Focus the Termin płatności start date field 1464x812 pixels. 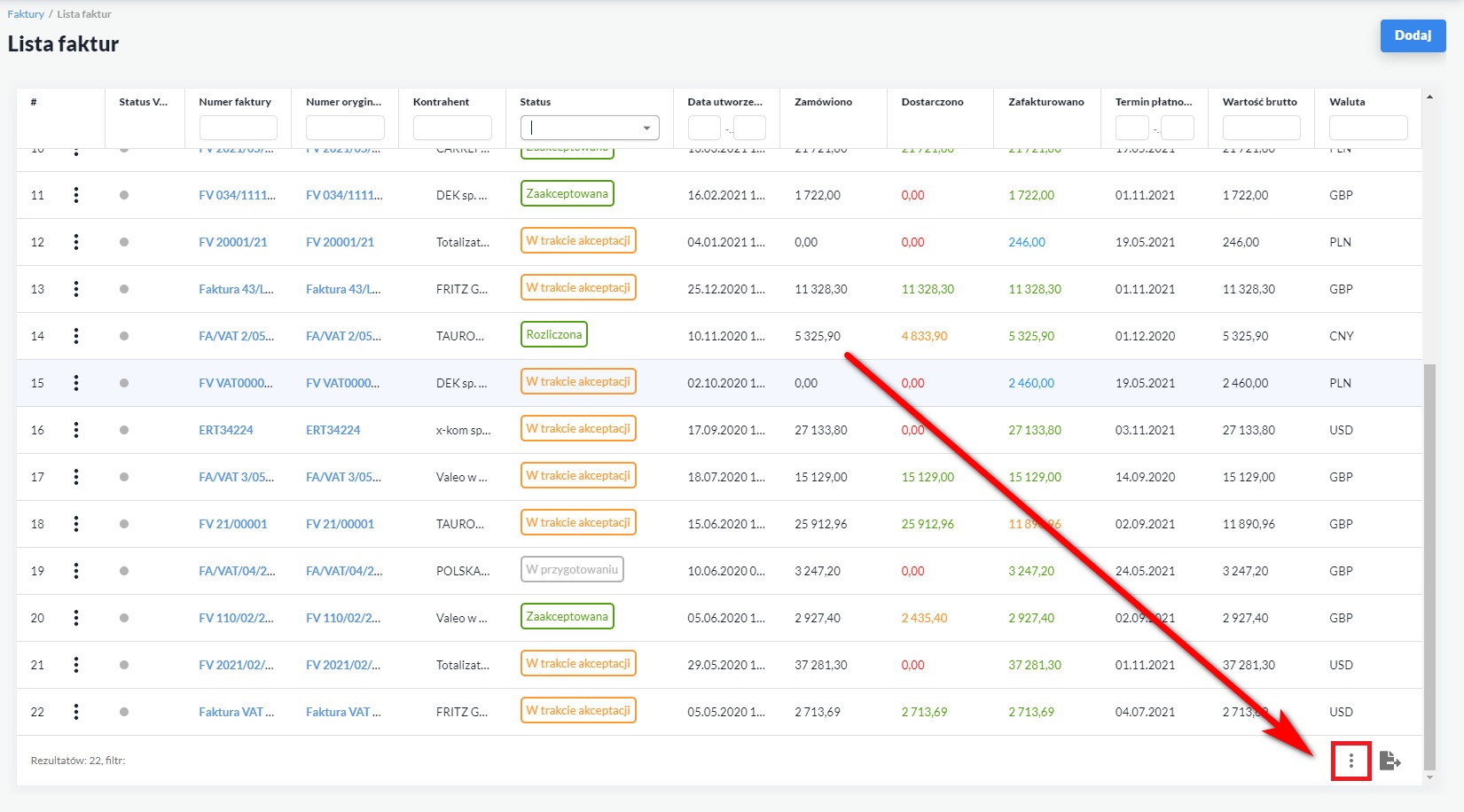1132,128
